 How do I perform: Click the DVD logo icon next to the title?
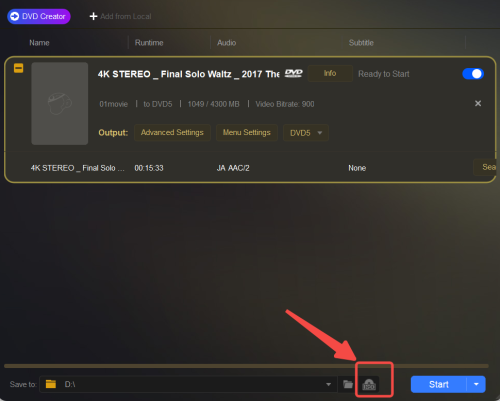293,74
